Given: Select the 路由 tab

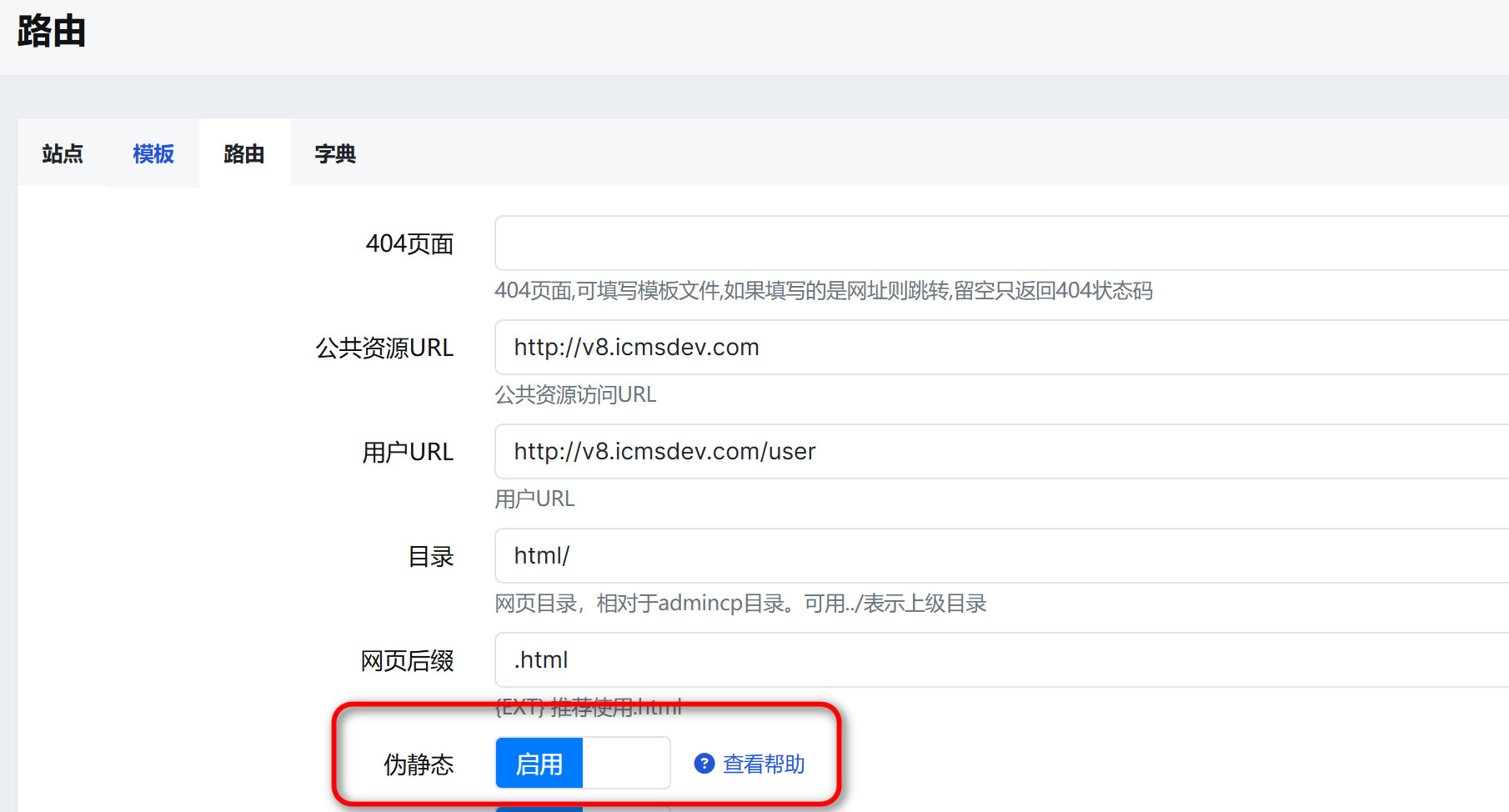Looking at the screenshot, I should tap(244, 154).
